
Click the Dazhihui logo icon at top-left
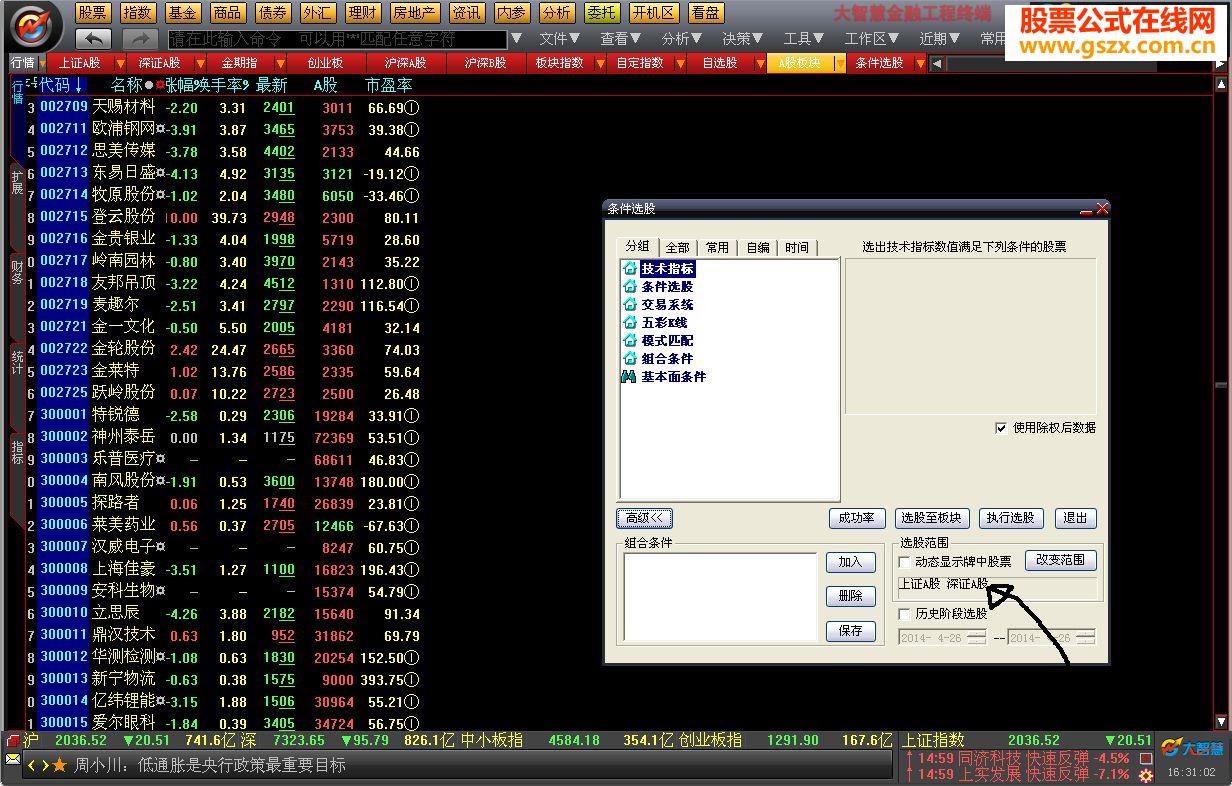pyautogui.click(x=32, y=24)
